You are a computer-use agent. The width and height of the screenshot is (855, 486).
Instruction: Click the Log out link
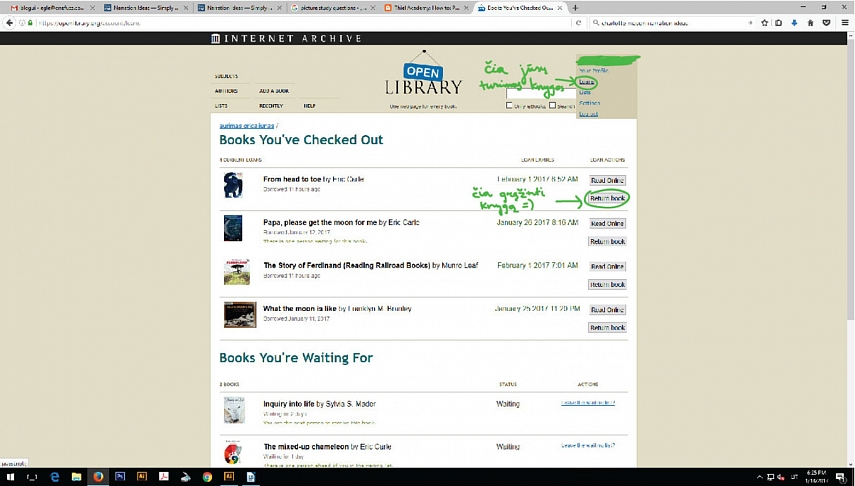(x=588, y=114)
